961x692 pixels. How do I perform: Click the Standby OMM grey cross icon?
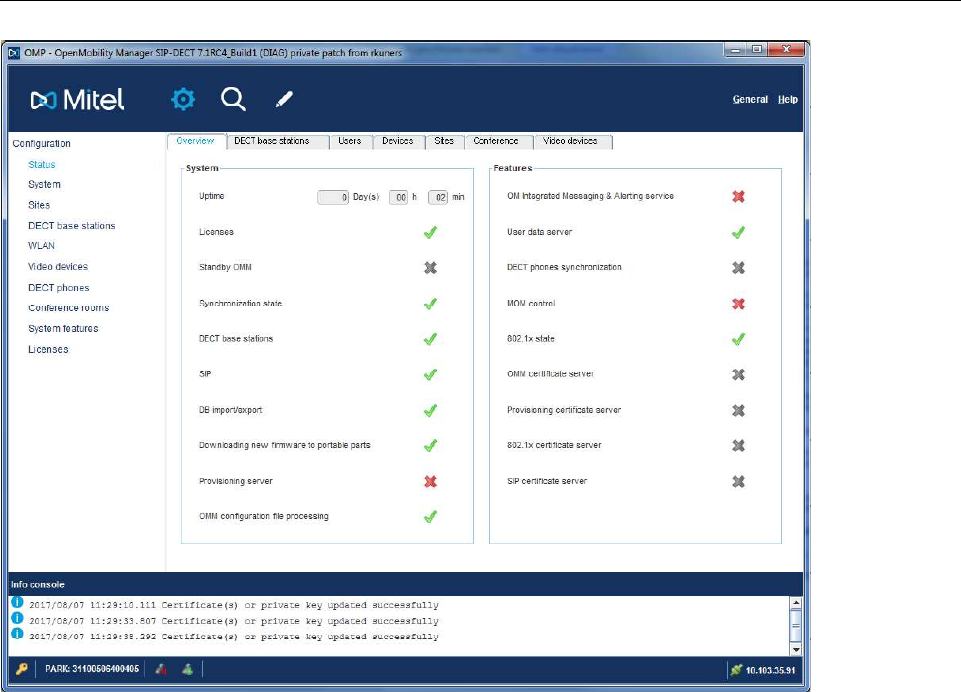(x=430, y=267)
